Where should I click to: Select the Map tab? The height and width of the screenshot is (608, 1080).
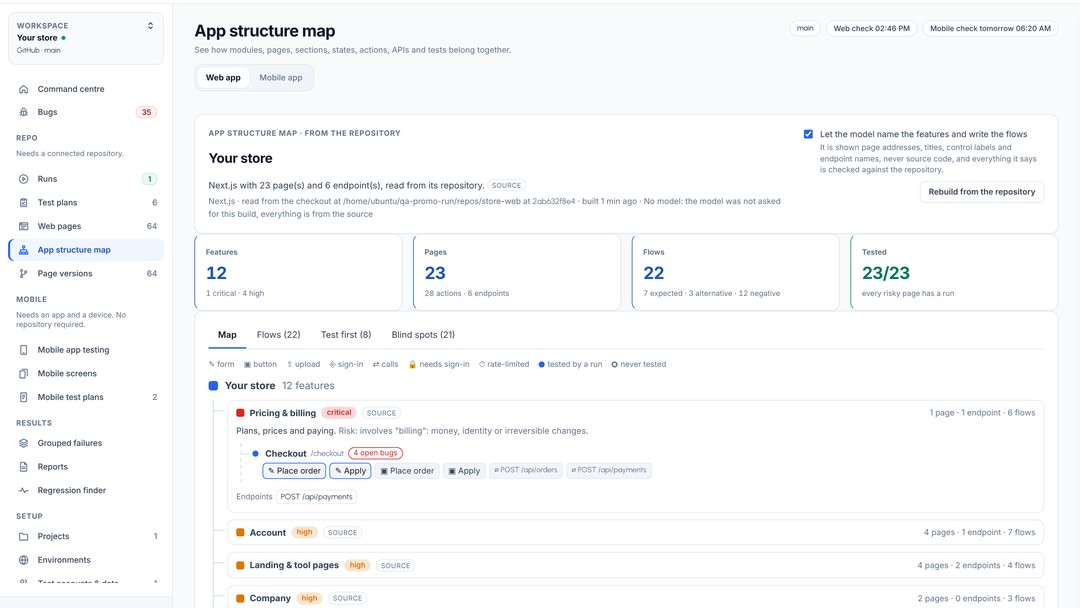click(x=227, y=335)
